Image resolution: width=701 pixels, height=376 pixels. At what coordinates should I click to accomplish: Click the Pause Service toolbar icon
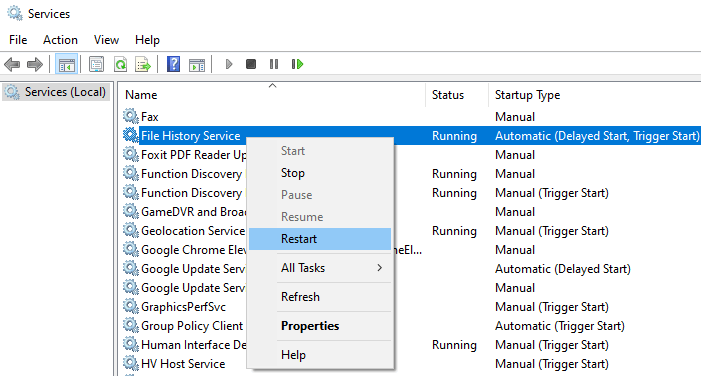(x=274, y=64)
